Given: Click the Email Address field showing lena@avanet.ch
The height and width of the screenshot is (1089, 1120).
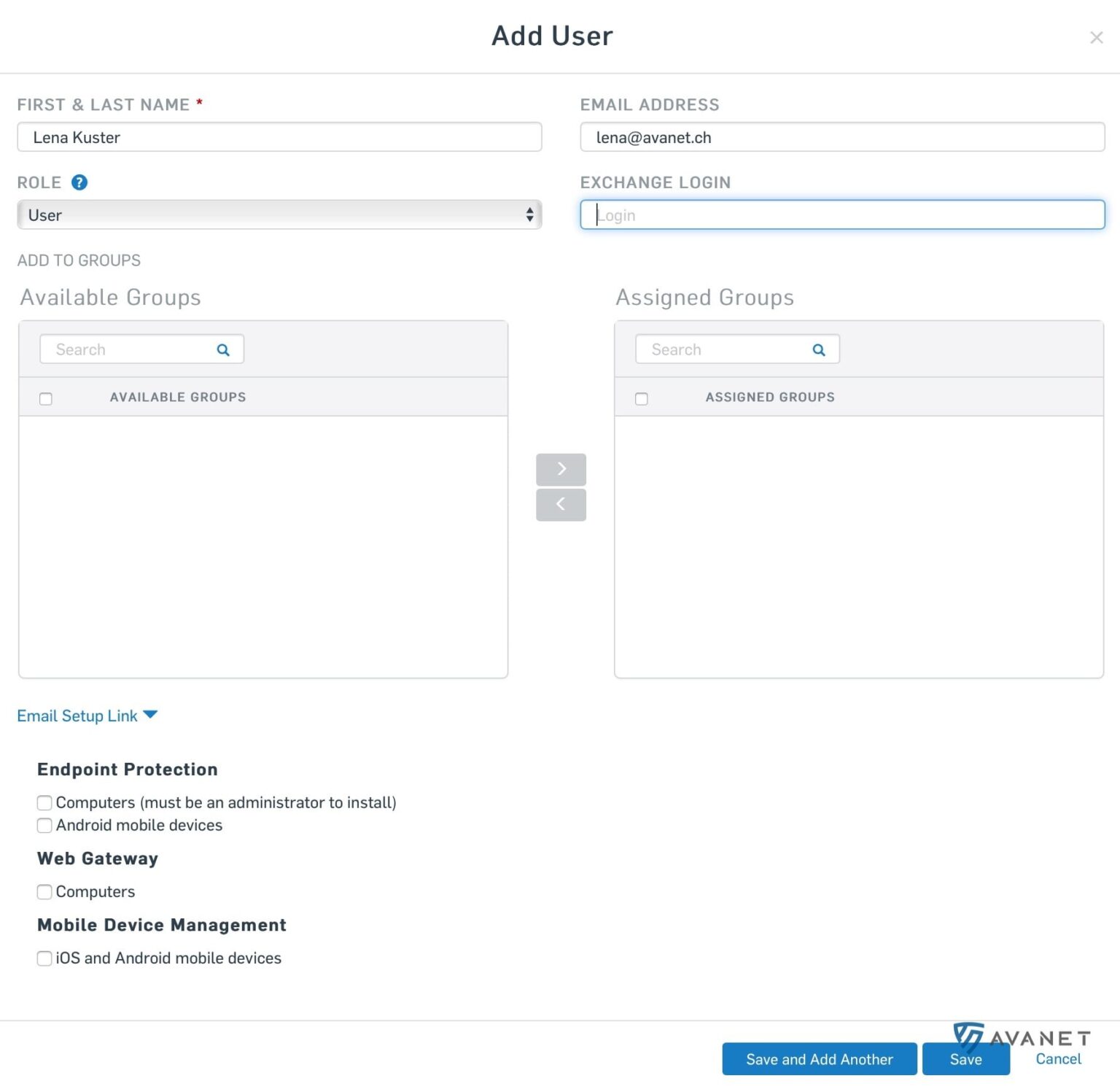Looking at the screenshot, I should click(842, 137).
